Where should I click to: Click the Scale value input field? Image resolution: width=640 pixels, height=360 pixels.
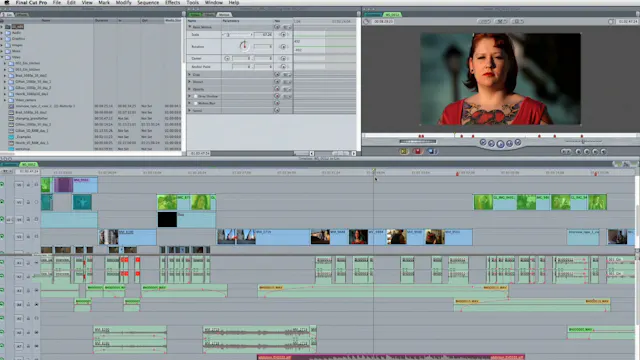262,35
